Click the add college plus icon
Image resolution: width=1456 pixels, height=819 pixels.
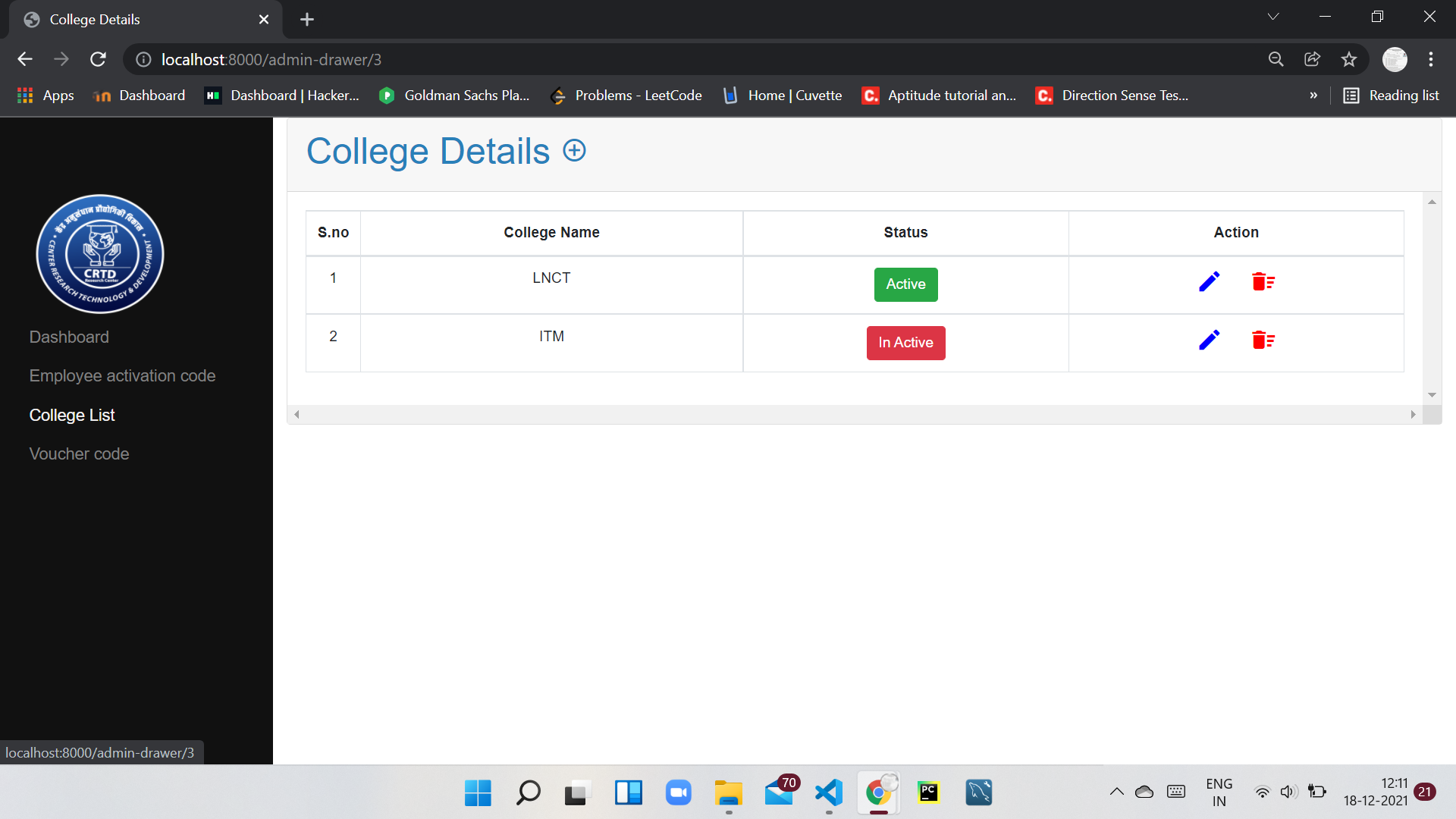click(x=574, y=150)
